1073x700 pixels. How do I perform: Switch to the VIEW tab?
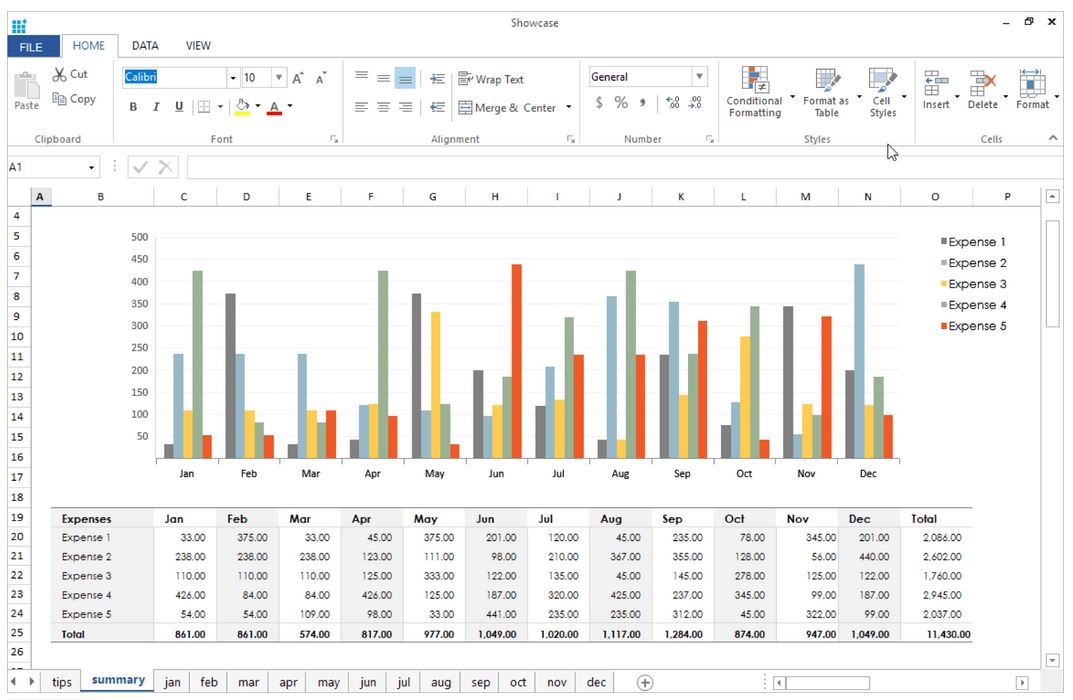(198, 46)
